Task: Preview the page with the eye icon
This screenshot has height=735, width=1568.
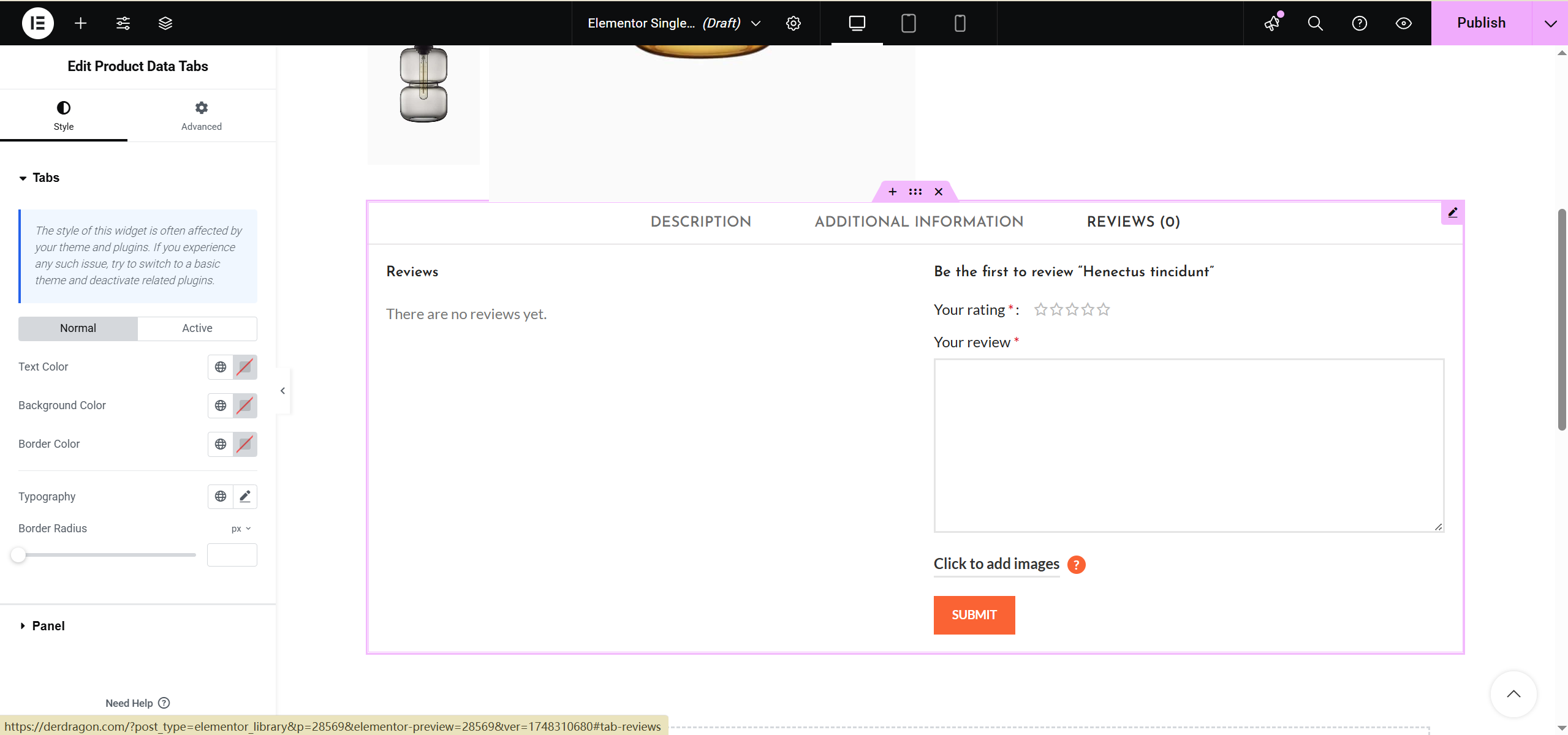Action: [x=1403, y=23]
